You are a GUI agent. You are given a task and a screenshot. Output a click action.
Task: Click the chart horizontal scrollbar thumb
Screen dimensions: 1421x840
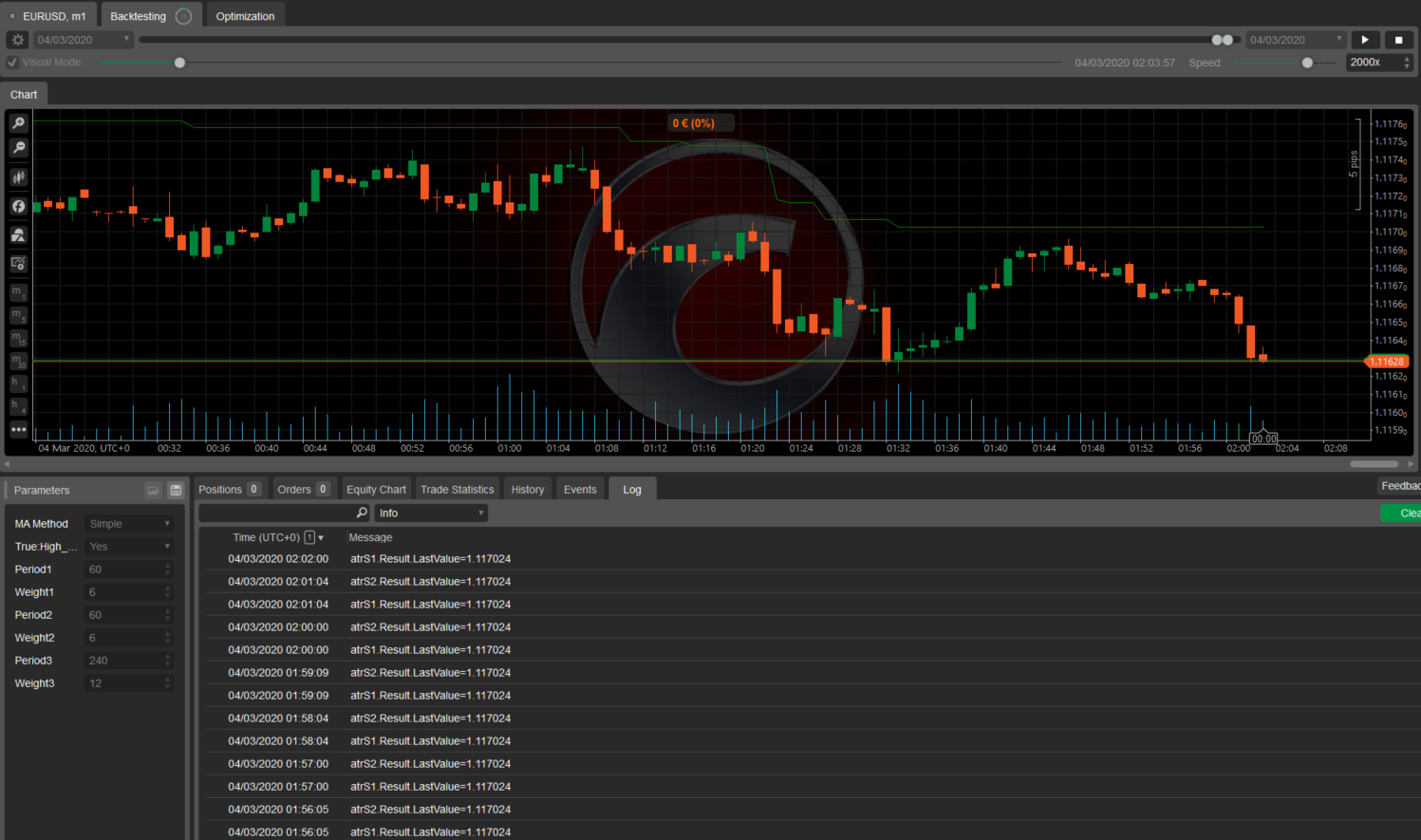point(1374,464)
